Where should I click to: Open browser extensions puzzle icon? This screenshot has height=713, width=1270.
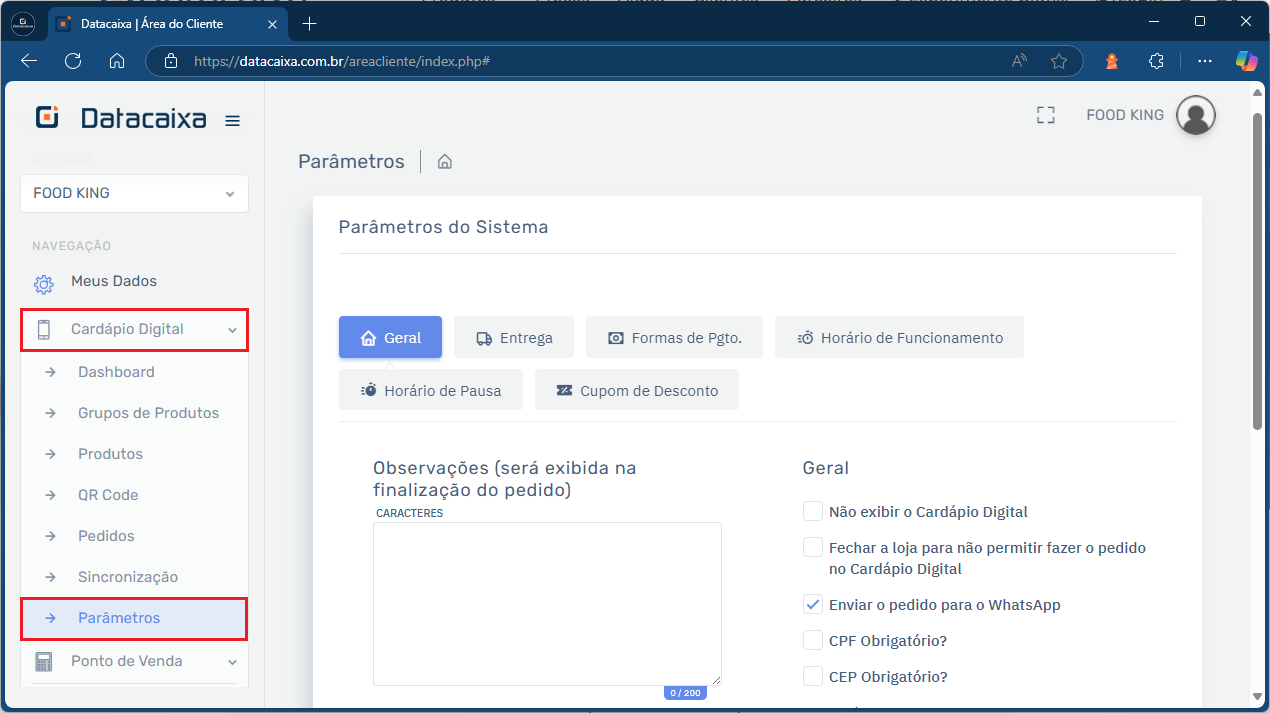(x=1156, y=61)
